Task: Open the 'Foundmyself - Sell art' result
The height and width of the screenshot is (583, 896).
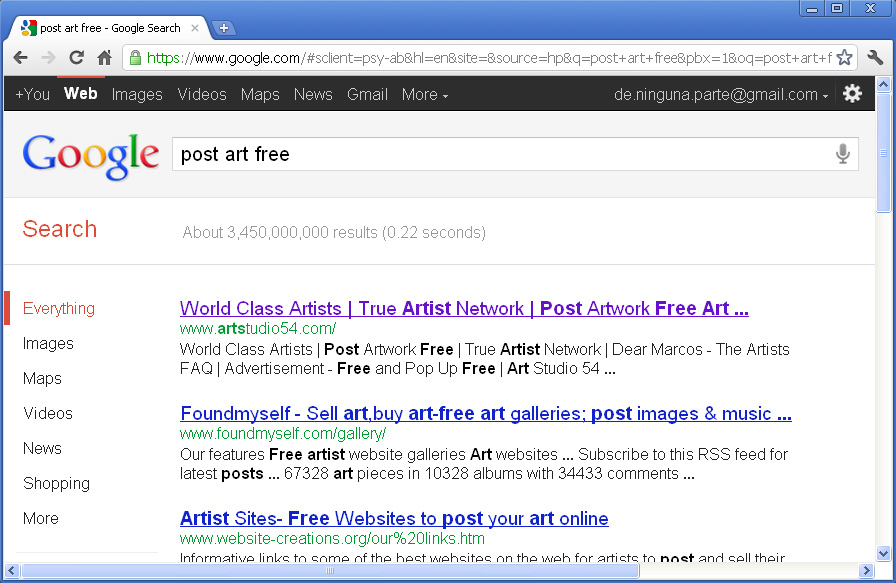Action: (x=486, y=414)
